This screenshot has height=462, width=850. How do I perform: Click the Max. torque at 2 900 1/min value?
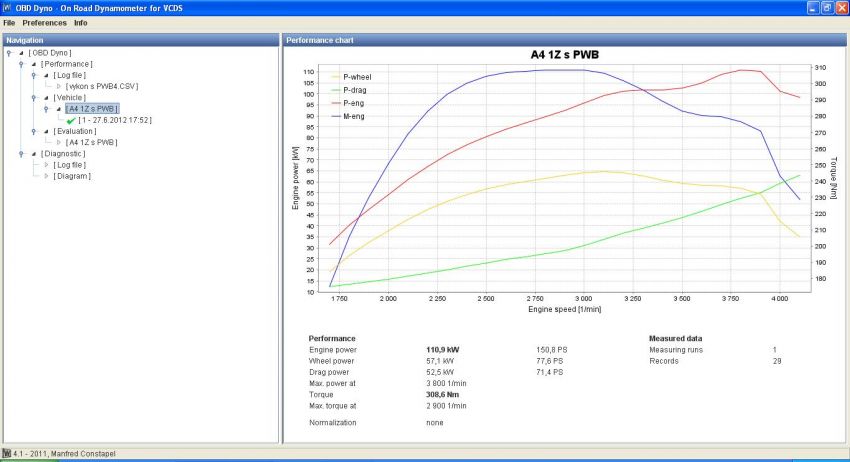tap(446, 406)
